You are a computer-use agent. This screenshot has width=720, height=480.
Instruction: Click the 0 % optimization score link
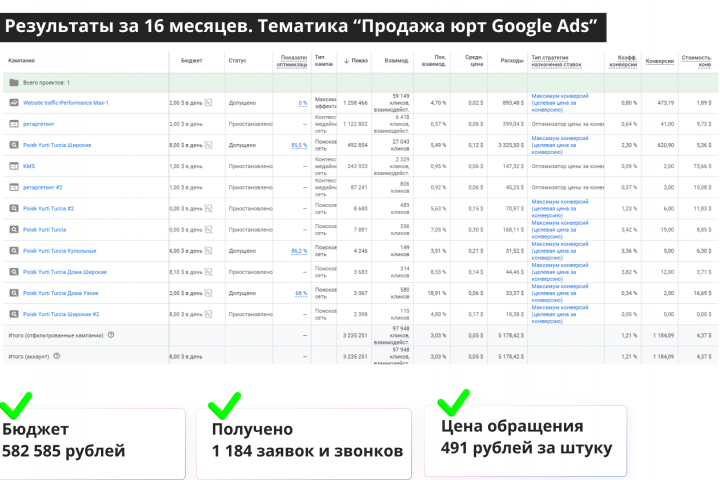click(303, 103)
